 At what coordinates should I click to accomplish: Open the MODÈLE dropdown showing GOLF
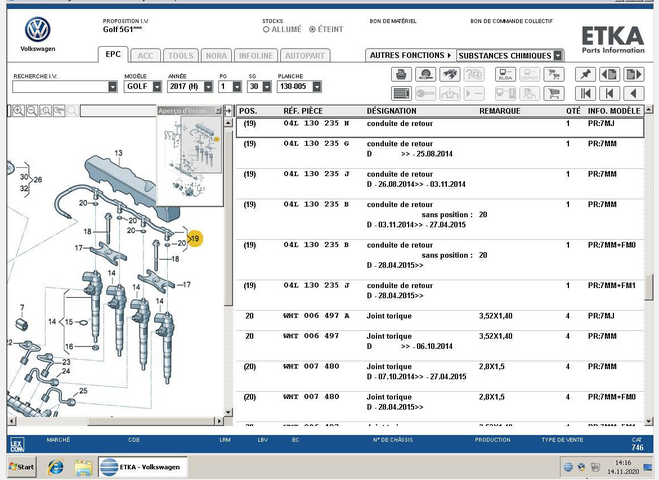point(157,87)
